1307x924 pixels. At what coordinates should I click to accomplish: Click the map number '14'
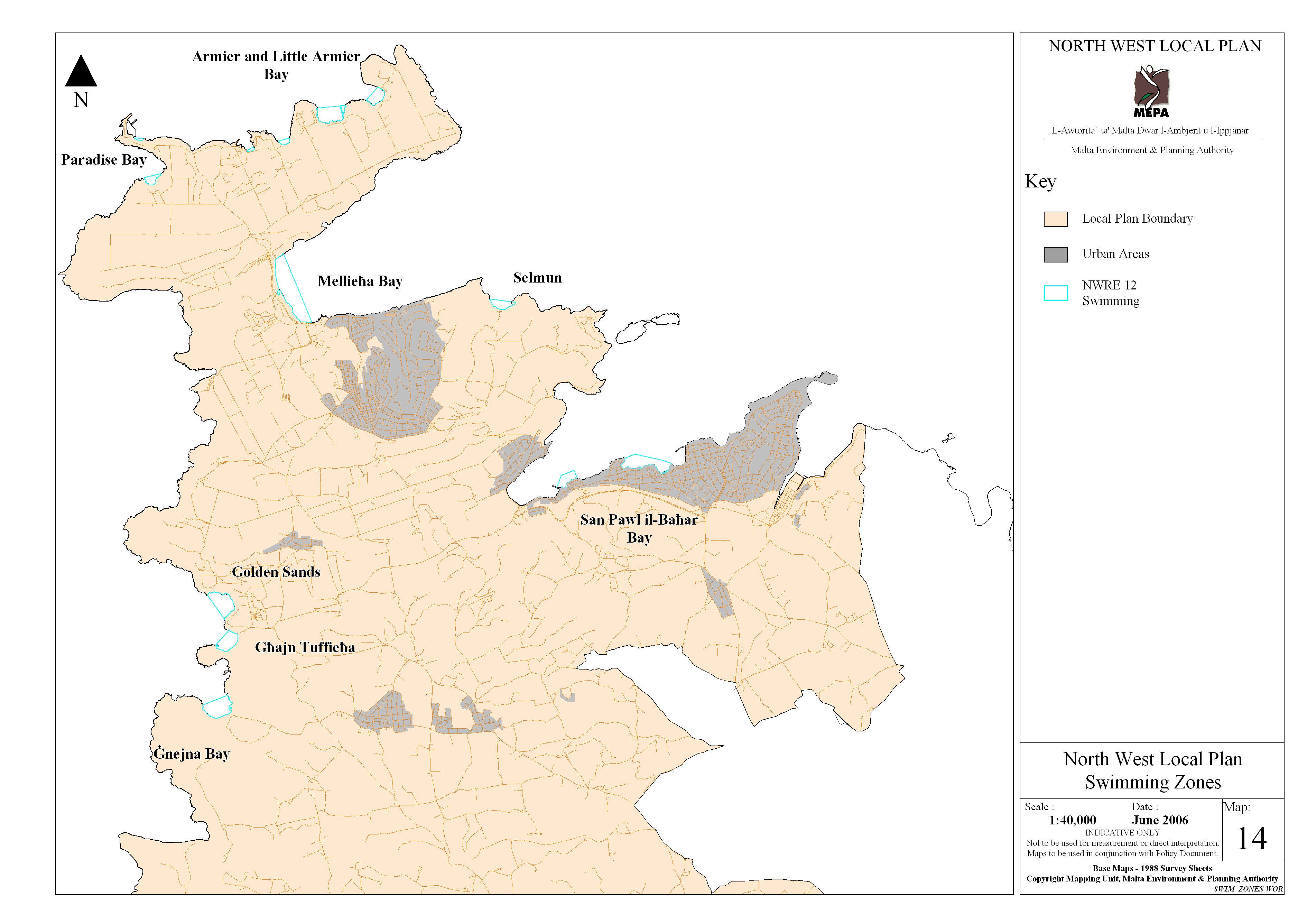[x=1252, y=839]
